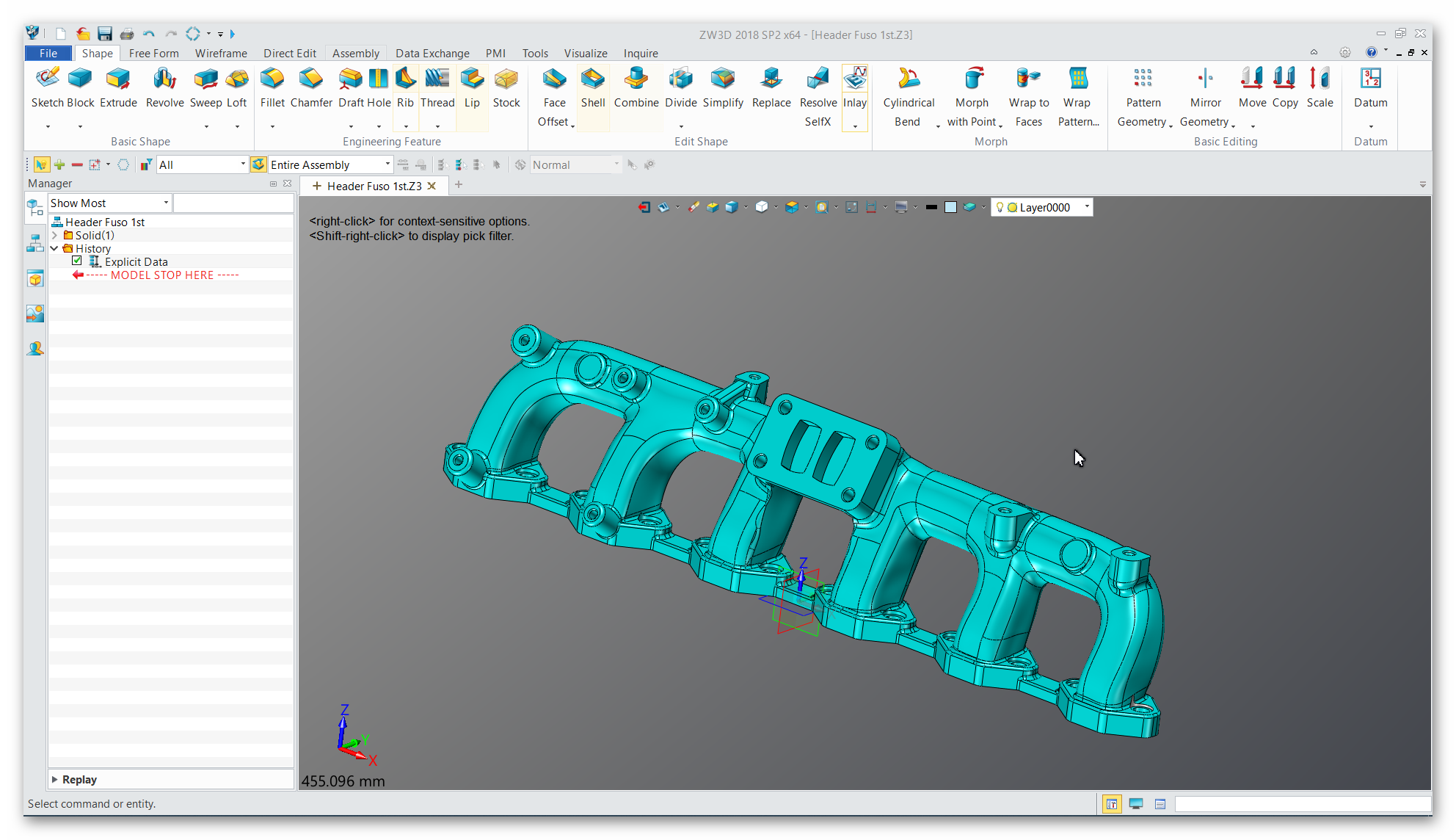
Task: Open the Entire Assembly scope dropdown
Action: 387,164
